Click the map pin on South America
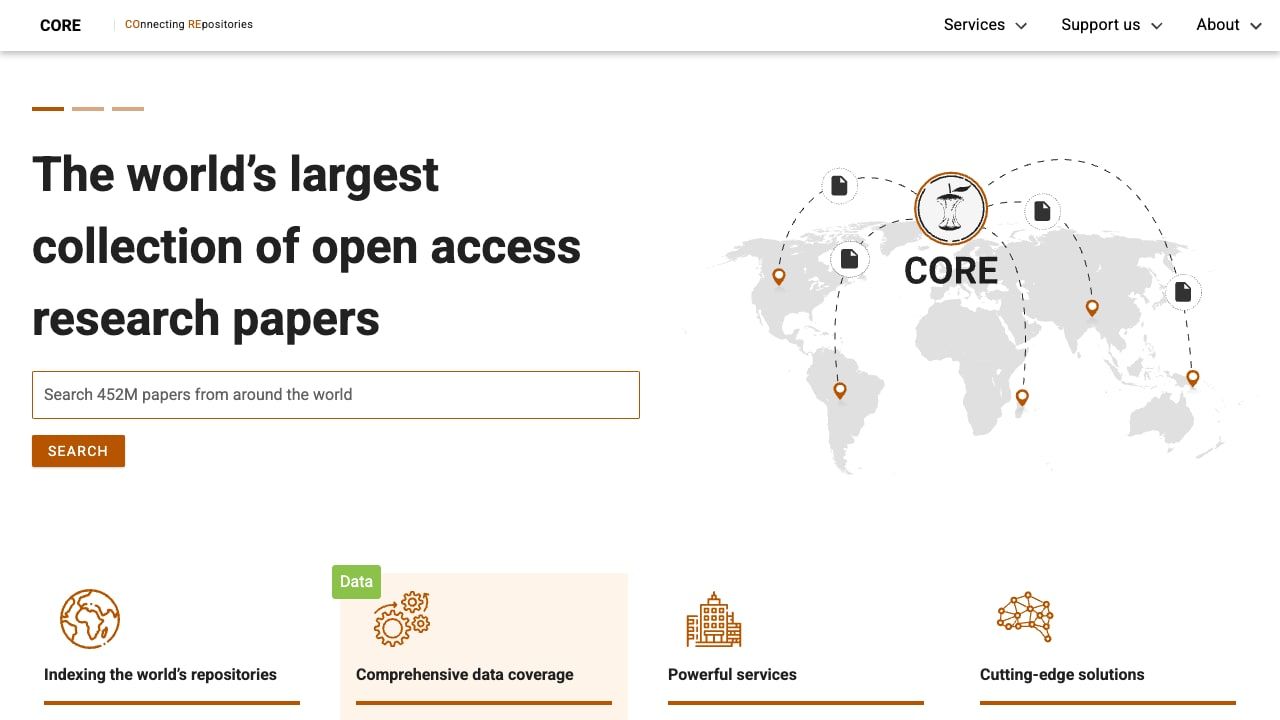Screen dimensions: 1280x720 click(x=840, y=391)
